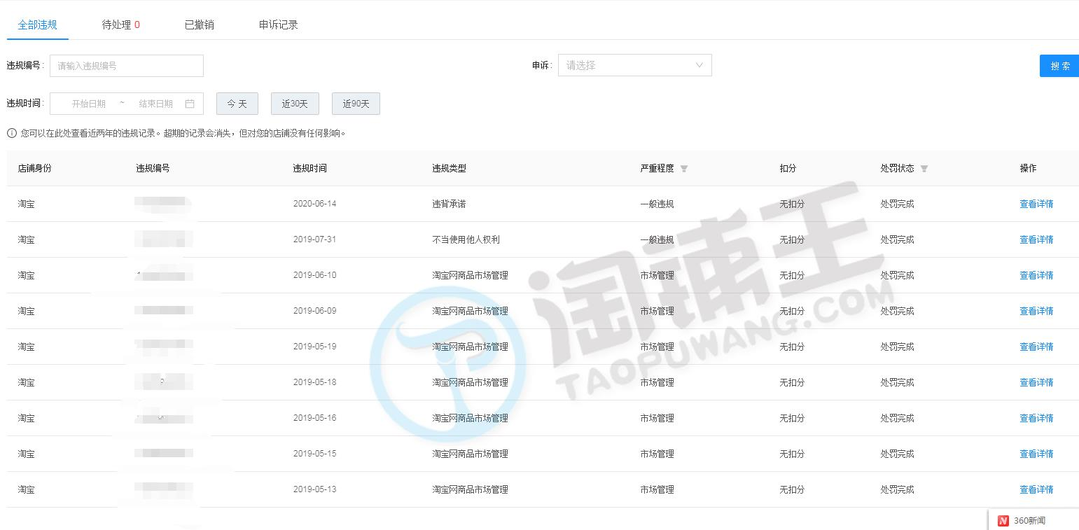This screenshot has width=1079, height=530.
Task: View details for the 2019-07-31 violation
Action: pyautogui.click(x=1036, y=240)
